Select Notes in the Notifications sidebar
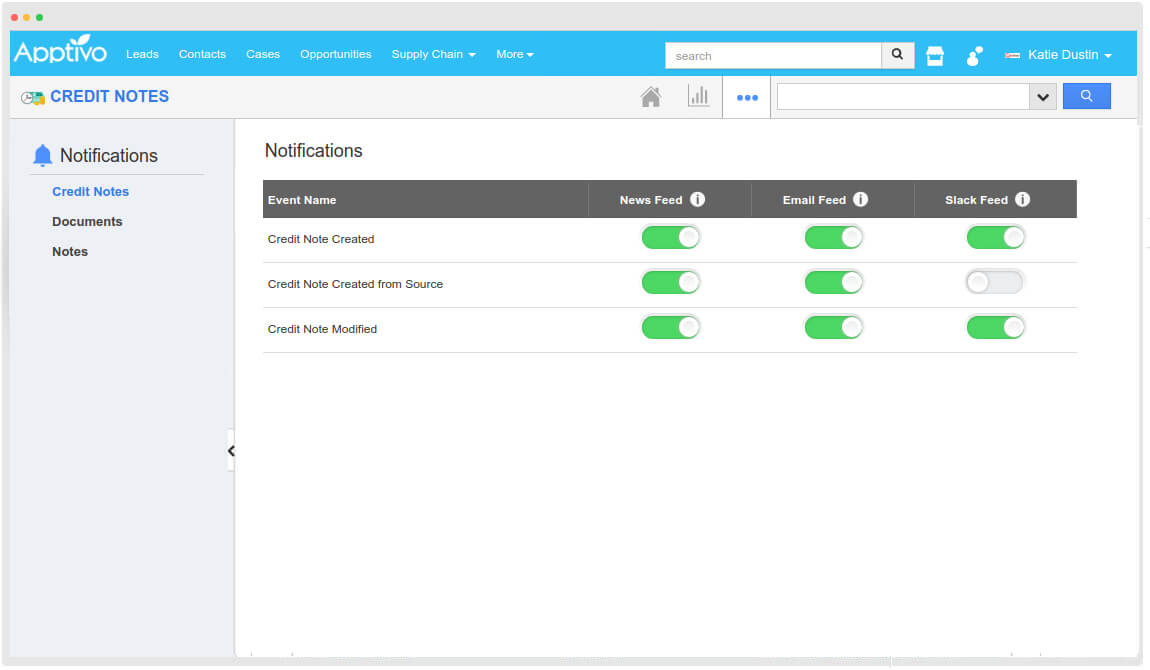The image size is (1150, 670). coord(70,252)
